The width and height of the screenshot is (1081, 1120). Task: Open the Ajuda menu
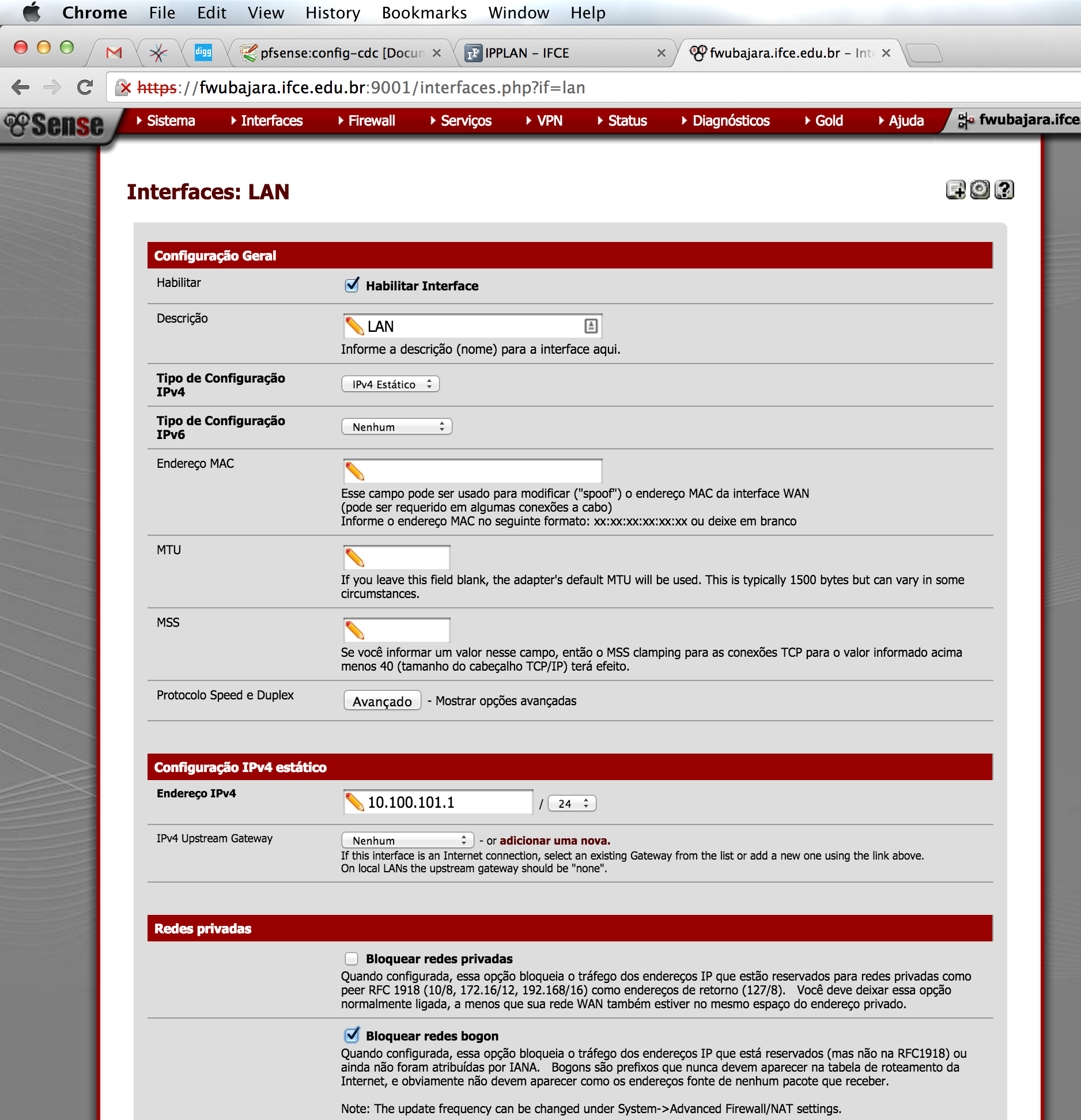(901, 120)
